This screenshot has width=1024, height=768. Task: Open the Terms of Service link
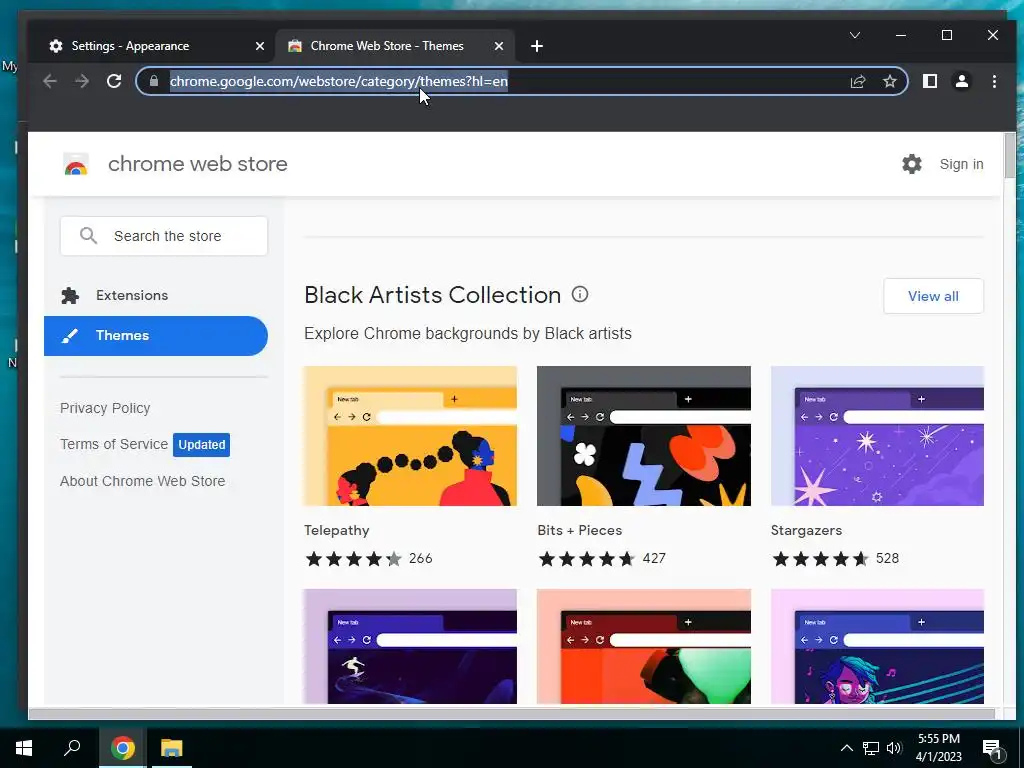tap(114, 444)
